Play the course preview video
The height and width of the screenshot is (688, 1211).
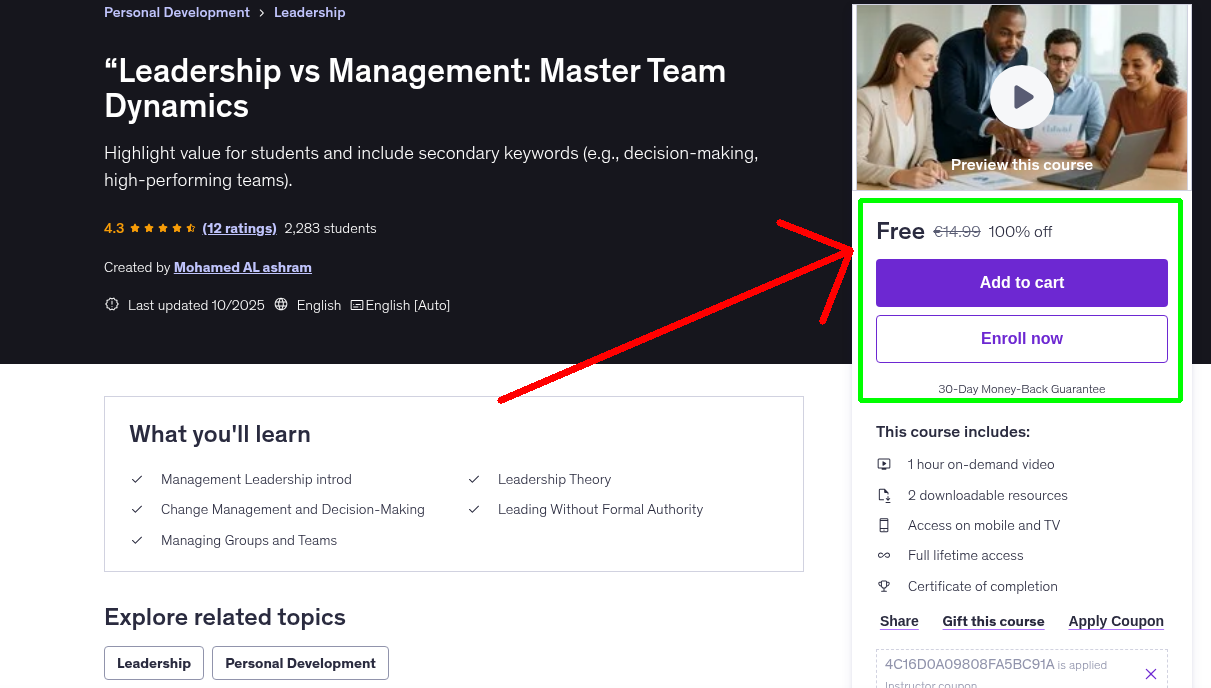click(1021, 96)
